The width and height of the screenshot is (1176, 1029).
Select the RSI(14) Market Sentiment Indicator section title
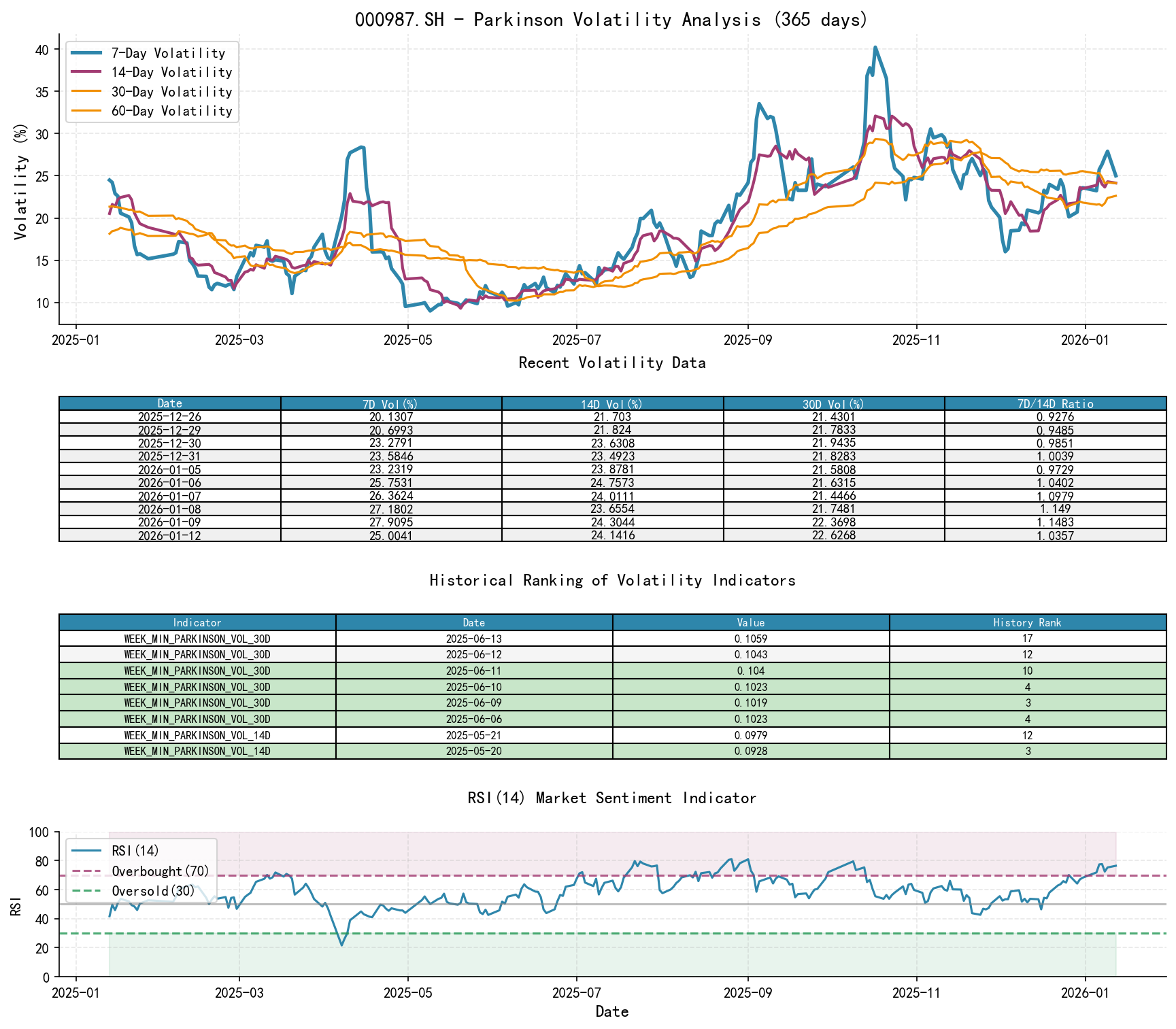[611, 798]
